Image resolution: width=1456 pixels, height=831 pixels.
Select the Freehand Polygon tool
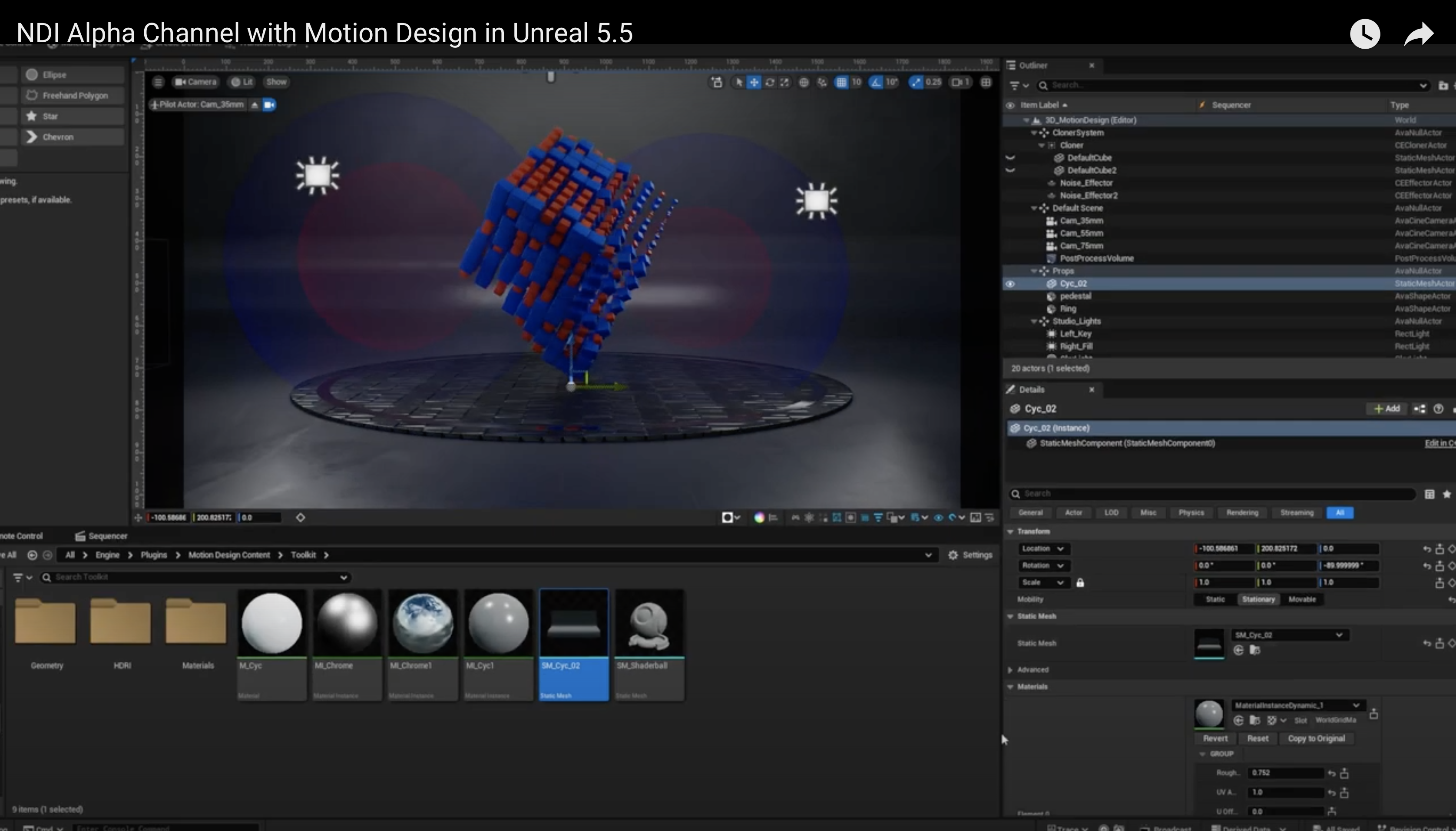coord(73,95)
